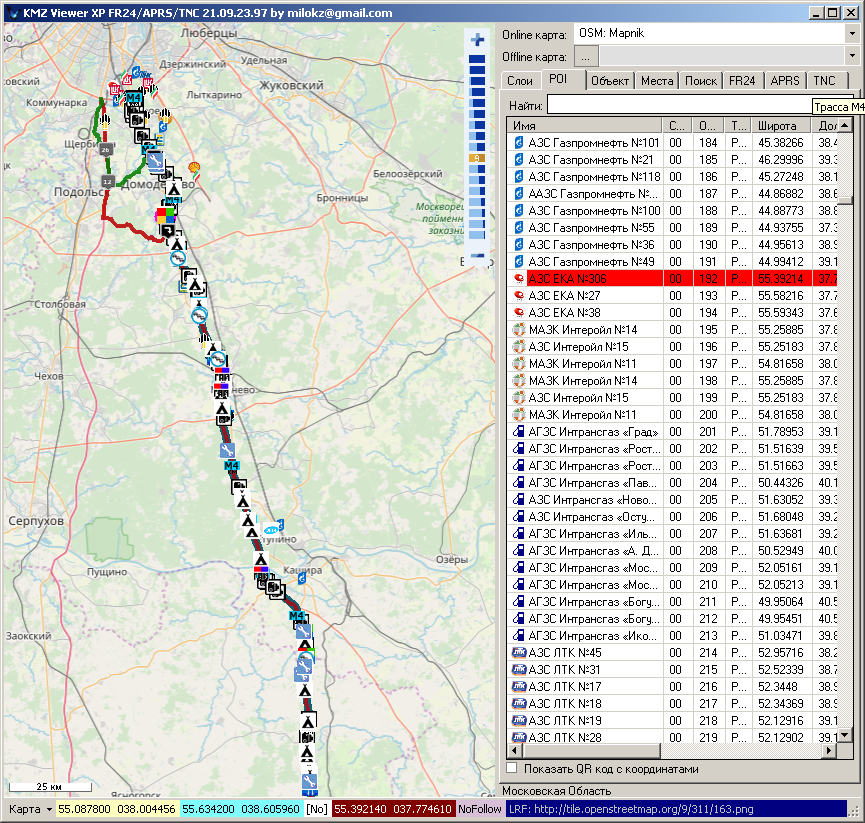Click the Shell station icon near Domodedovo
Viewport: 865px width, 823px height.
pyautogui.click(x=194, y=169)
